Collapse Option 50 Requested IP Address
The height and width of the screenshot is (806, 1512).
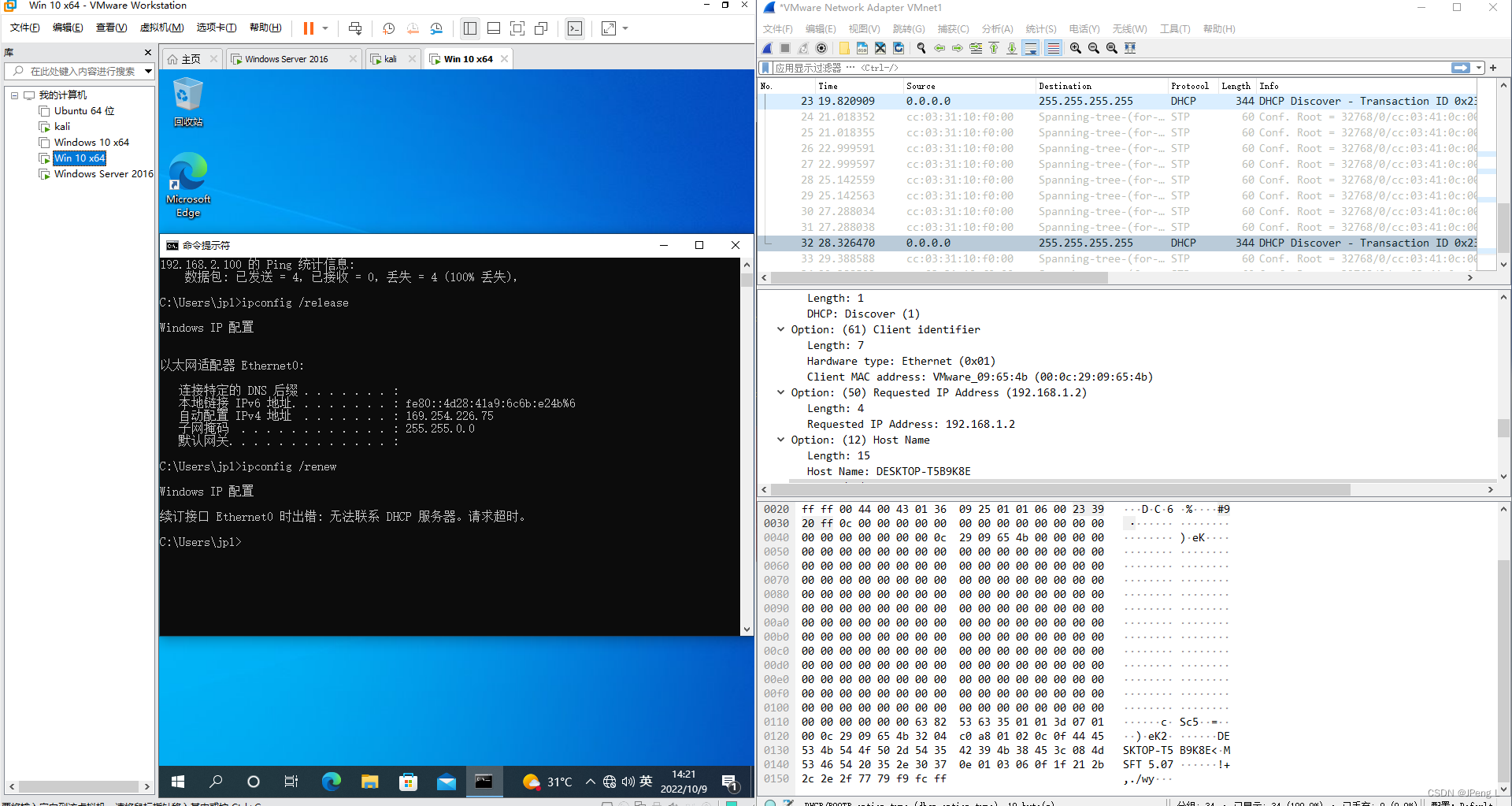[780, 392]
